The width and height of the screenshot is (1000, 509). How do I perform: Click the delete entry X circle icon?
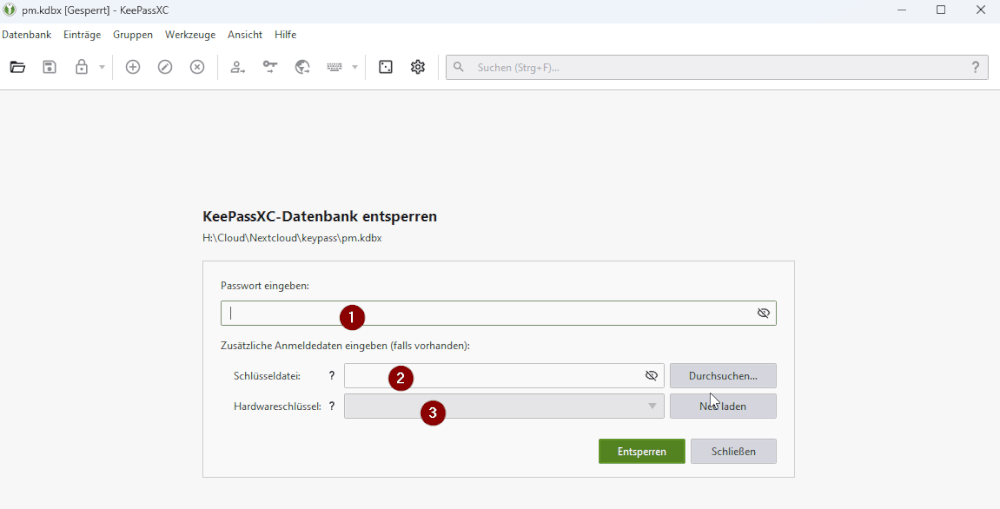pyautogui.click(x=197, y=67)
